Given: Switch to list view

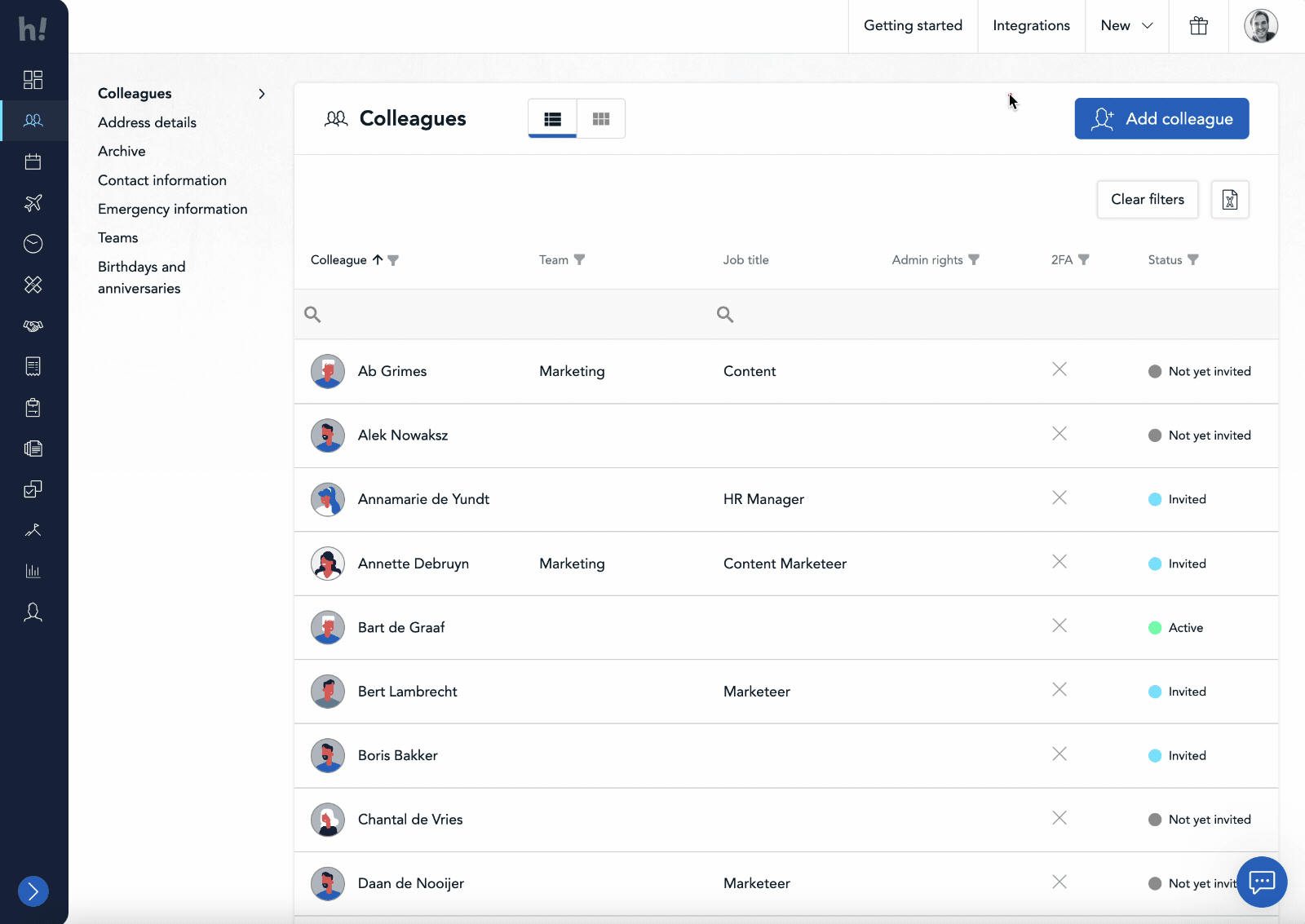Looking at the screenshot, I should click(x=552, y=119).
